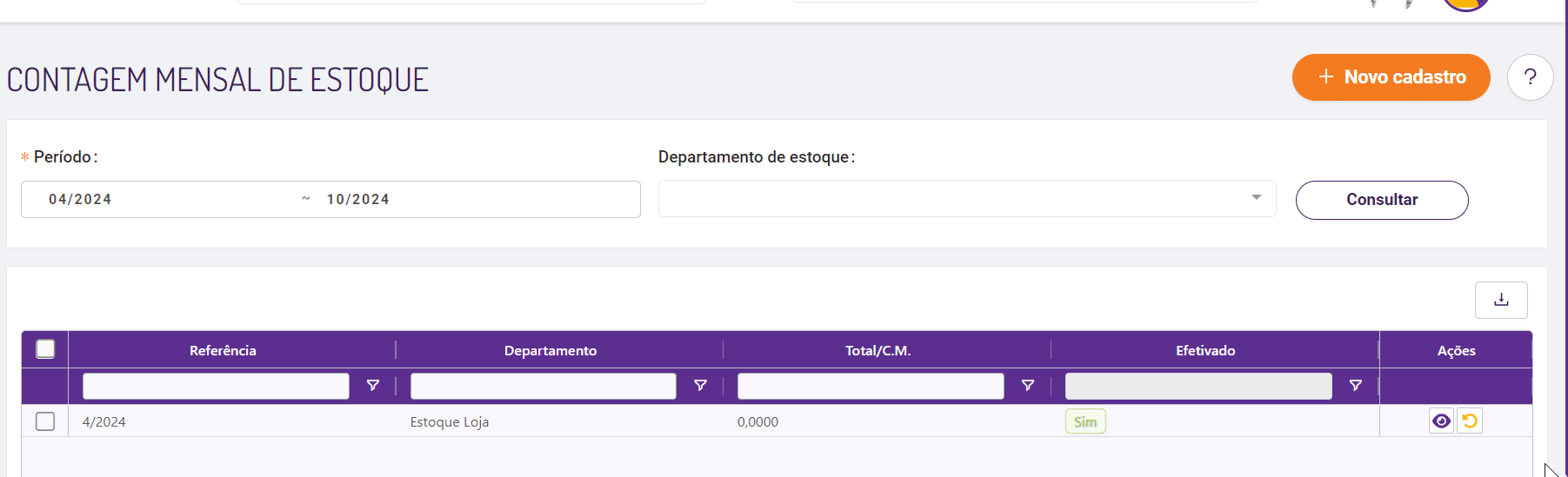The width and height of the screenshot is (1568, 477).
Task: Click the Estoque Loja cell
Action: click(450, 422)
